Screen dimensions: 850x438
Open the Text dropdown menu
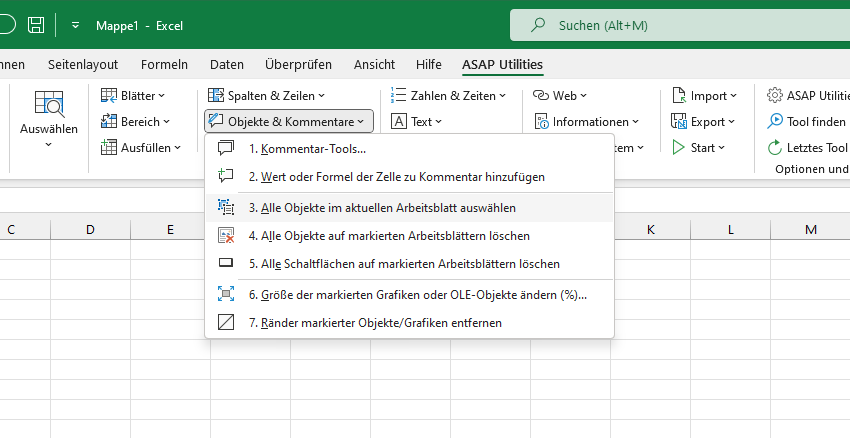point(416,121)
